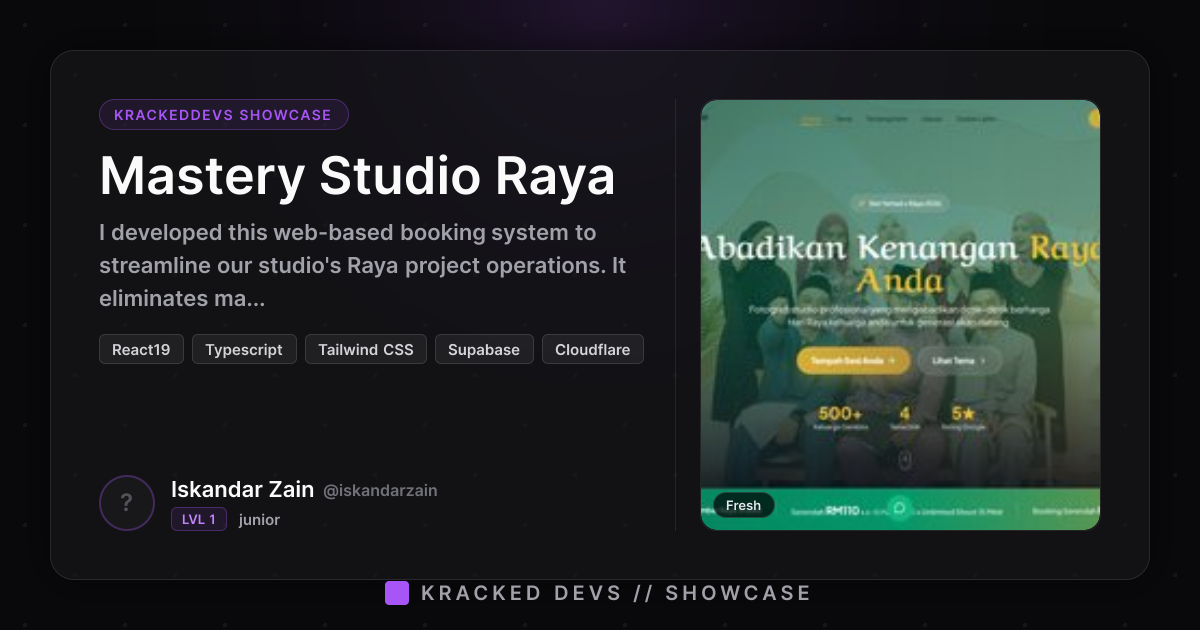Click the project description paragraph
This screenshot has width=1200, height=630.
363,265
